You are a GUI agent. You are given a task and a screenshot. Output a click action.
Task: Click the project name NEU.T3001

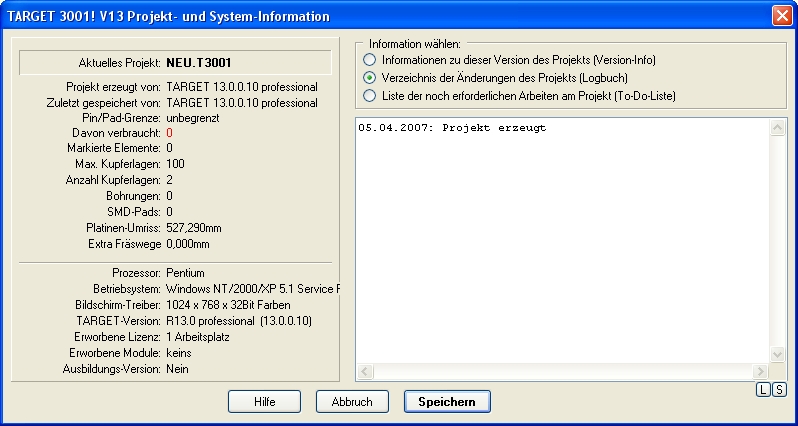click(199, 63)
